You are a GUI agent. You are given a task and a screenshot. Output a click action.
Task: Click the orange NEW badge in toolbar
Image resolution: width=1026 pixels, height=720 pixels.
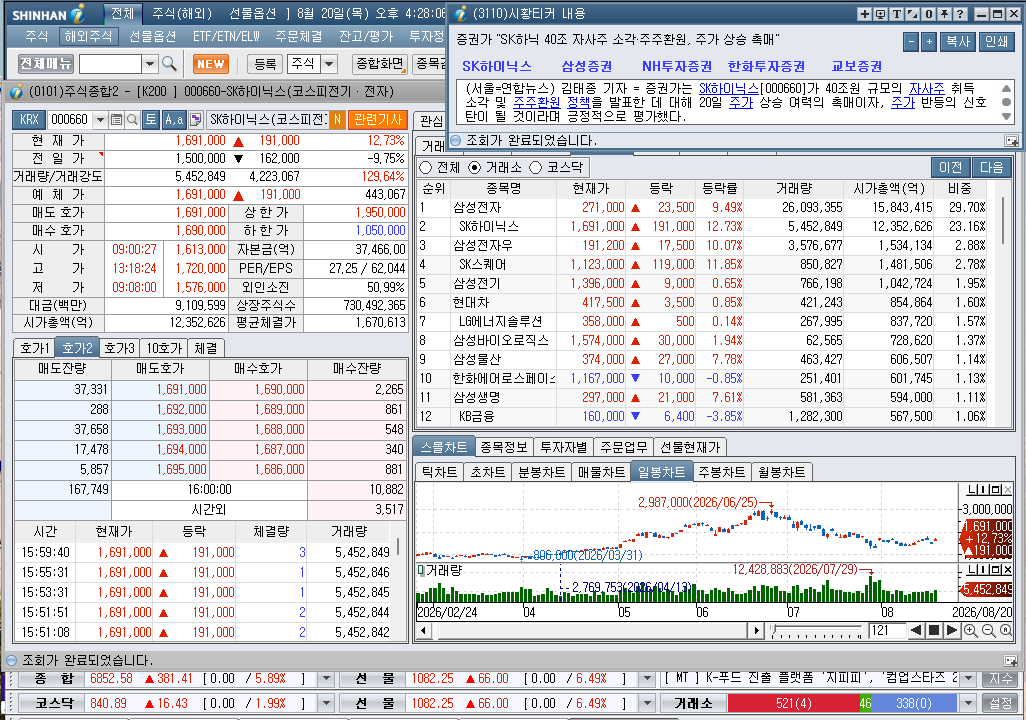[211, 64]
